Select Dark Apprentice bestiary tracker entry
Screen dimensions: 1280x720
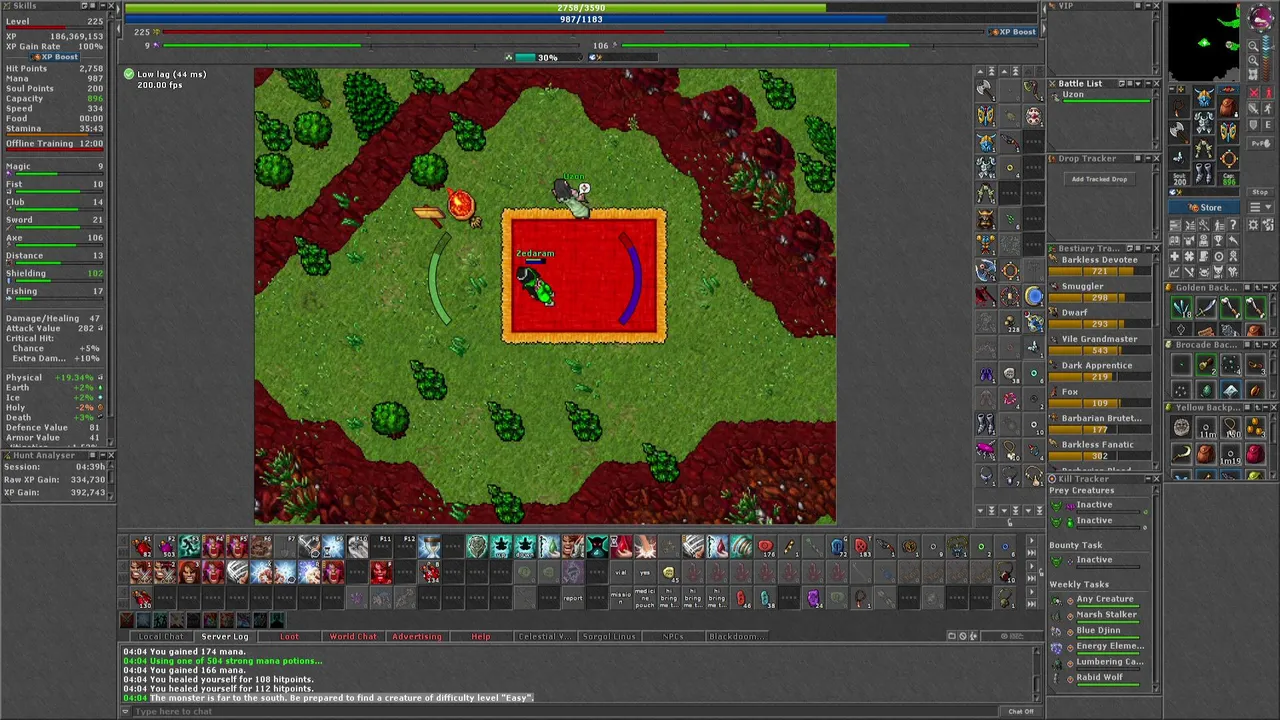(1099, 370)
